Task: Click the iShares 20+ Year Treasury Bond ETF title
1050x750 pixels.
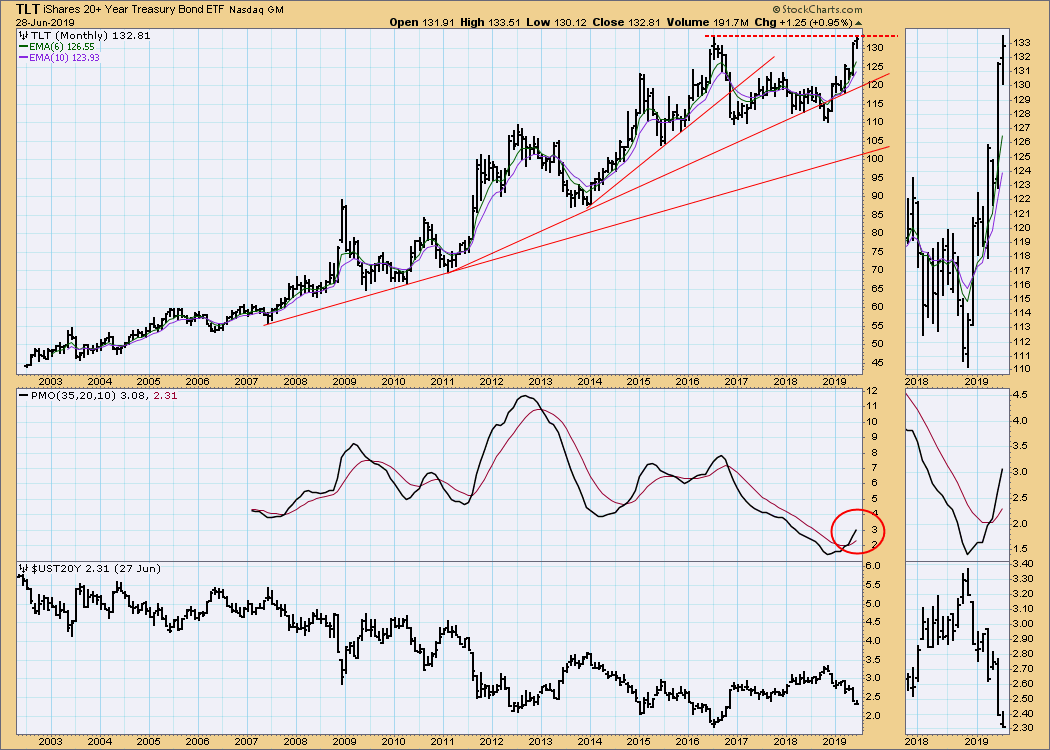Action: (x=134, y=10)
